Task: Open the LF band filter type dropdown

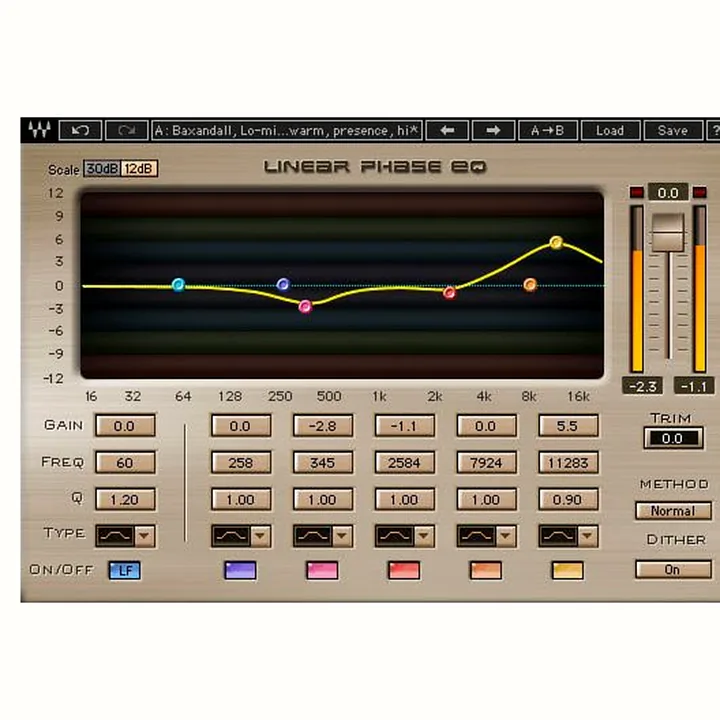Action: pyautogui.click(x=144, y=536)
